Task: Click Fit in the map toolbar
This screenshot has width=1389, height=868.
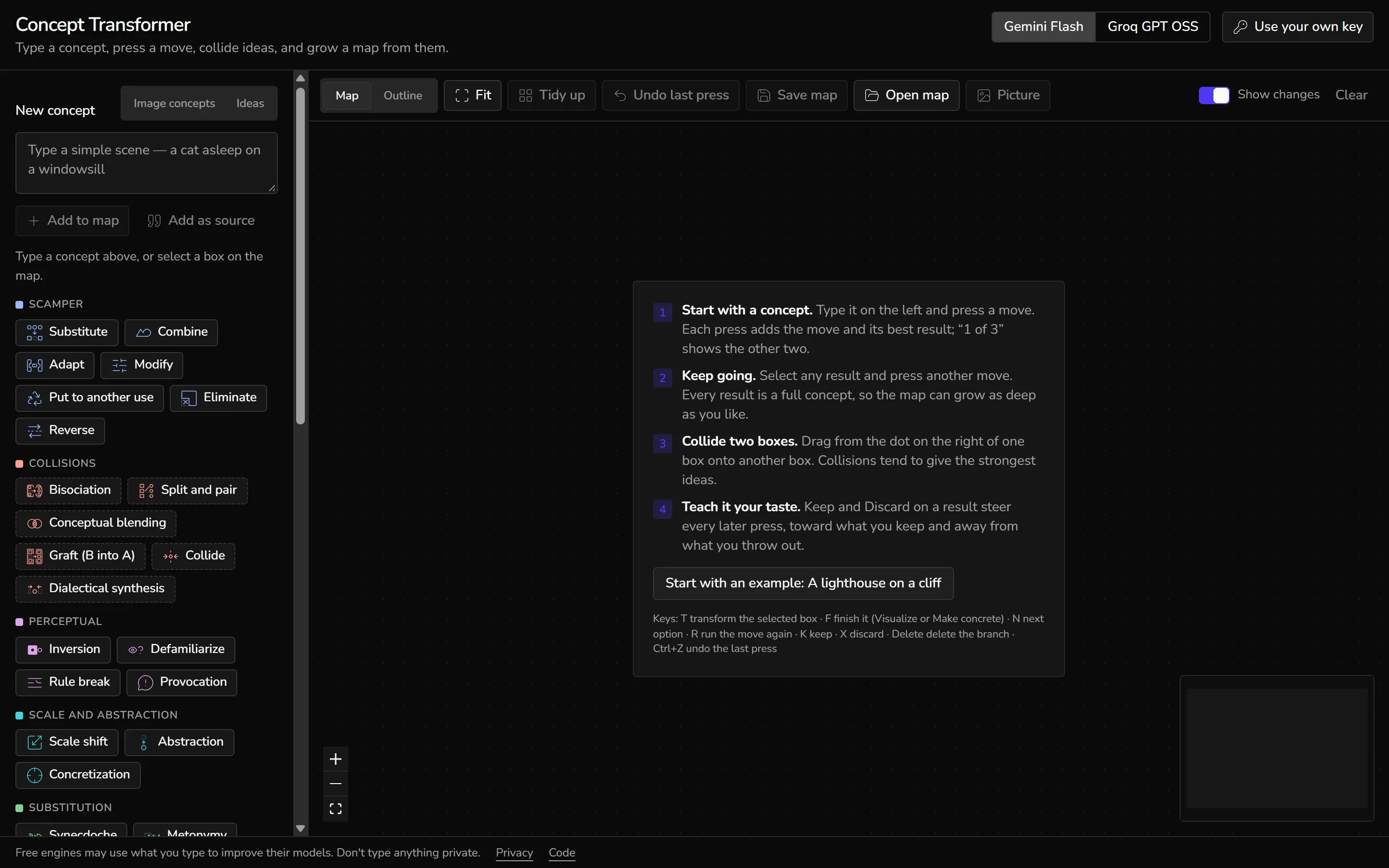Action: click(x=472, y=95)
